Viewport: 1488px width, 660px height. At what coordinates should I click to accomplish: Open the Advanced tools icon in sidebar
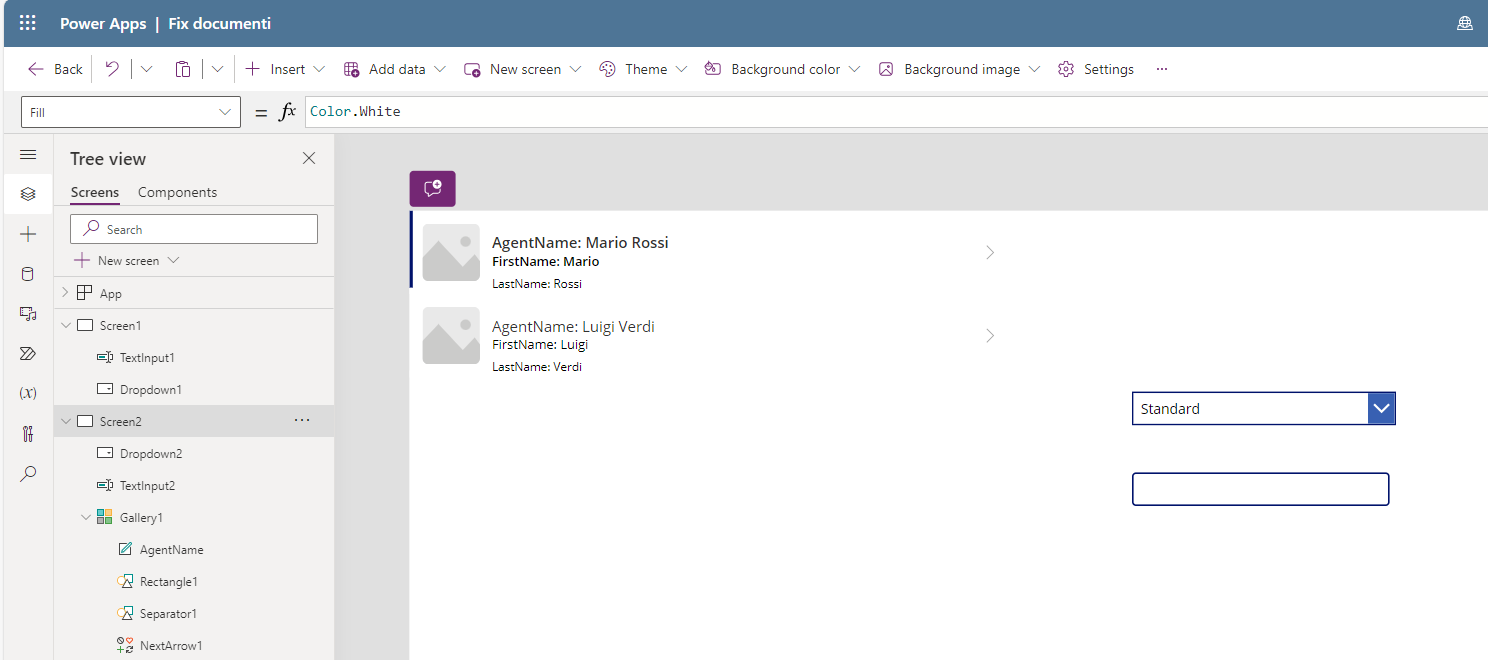(x=27, y=433)
